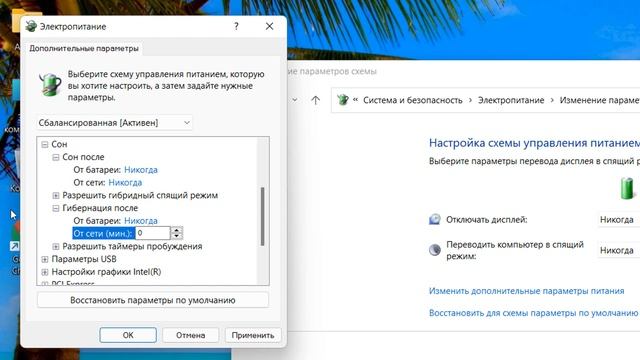
Task: Click the sleep moon icon beside Переводить компьютер
Action: [x=435, y=250]
